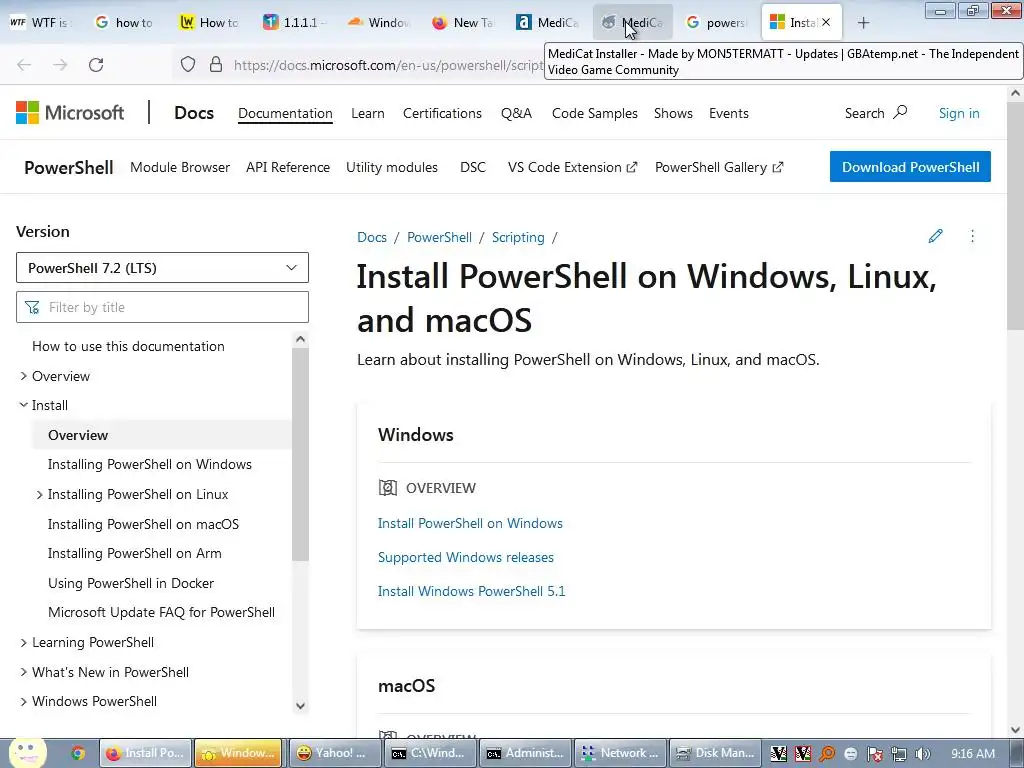
Task: Open the tracking protection shield icon
Action: coord(188,65)
